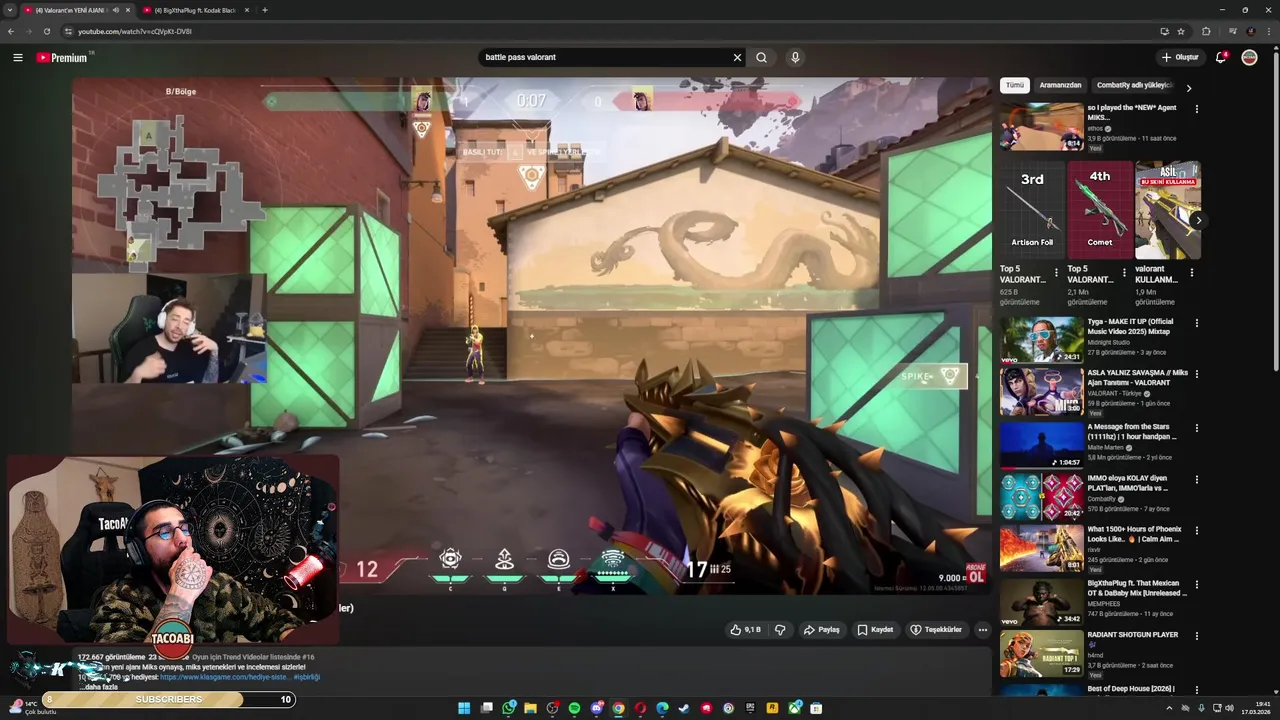Show more filter chips with arrow

pos(1188,87)
